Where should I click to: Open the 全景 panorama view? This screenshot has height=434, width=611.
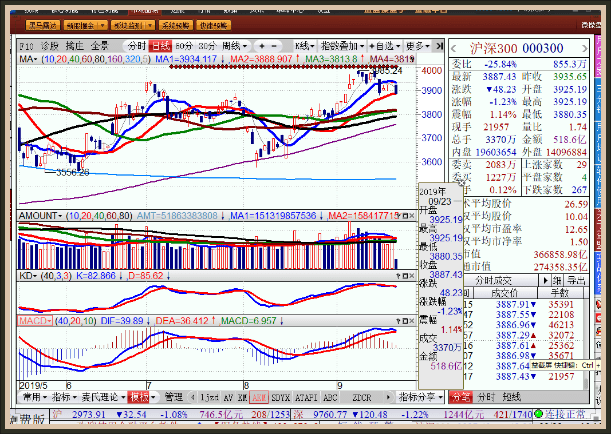(100, 46)
